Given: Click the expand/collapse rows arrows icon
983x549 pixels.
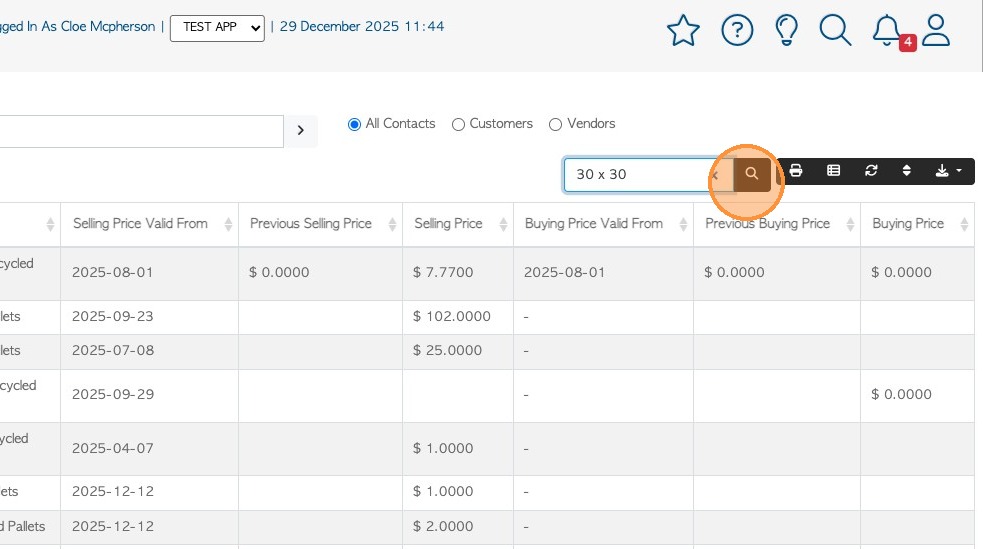Looking at the screenshot, I should 907,171.
